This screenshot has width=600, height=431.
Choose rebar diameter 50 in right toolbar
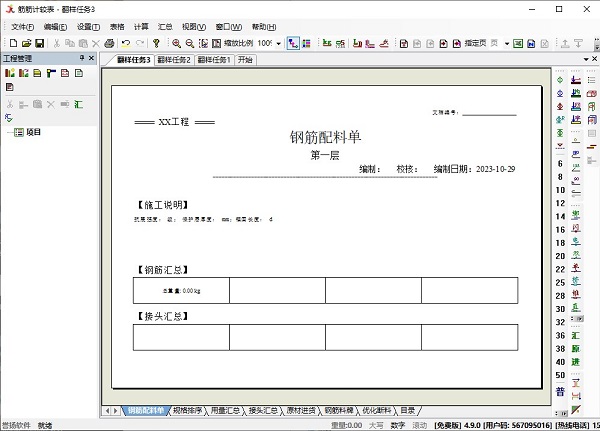(x=560, y=375)
